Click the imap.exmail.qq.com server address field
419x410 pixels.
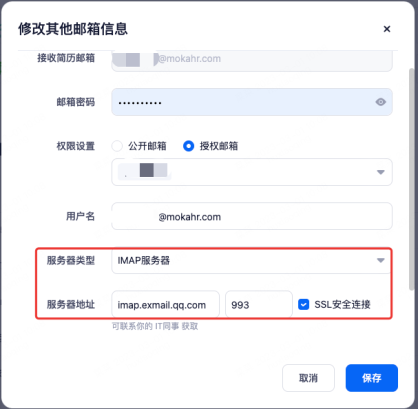[165, 304]
